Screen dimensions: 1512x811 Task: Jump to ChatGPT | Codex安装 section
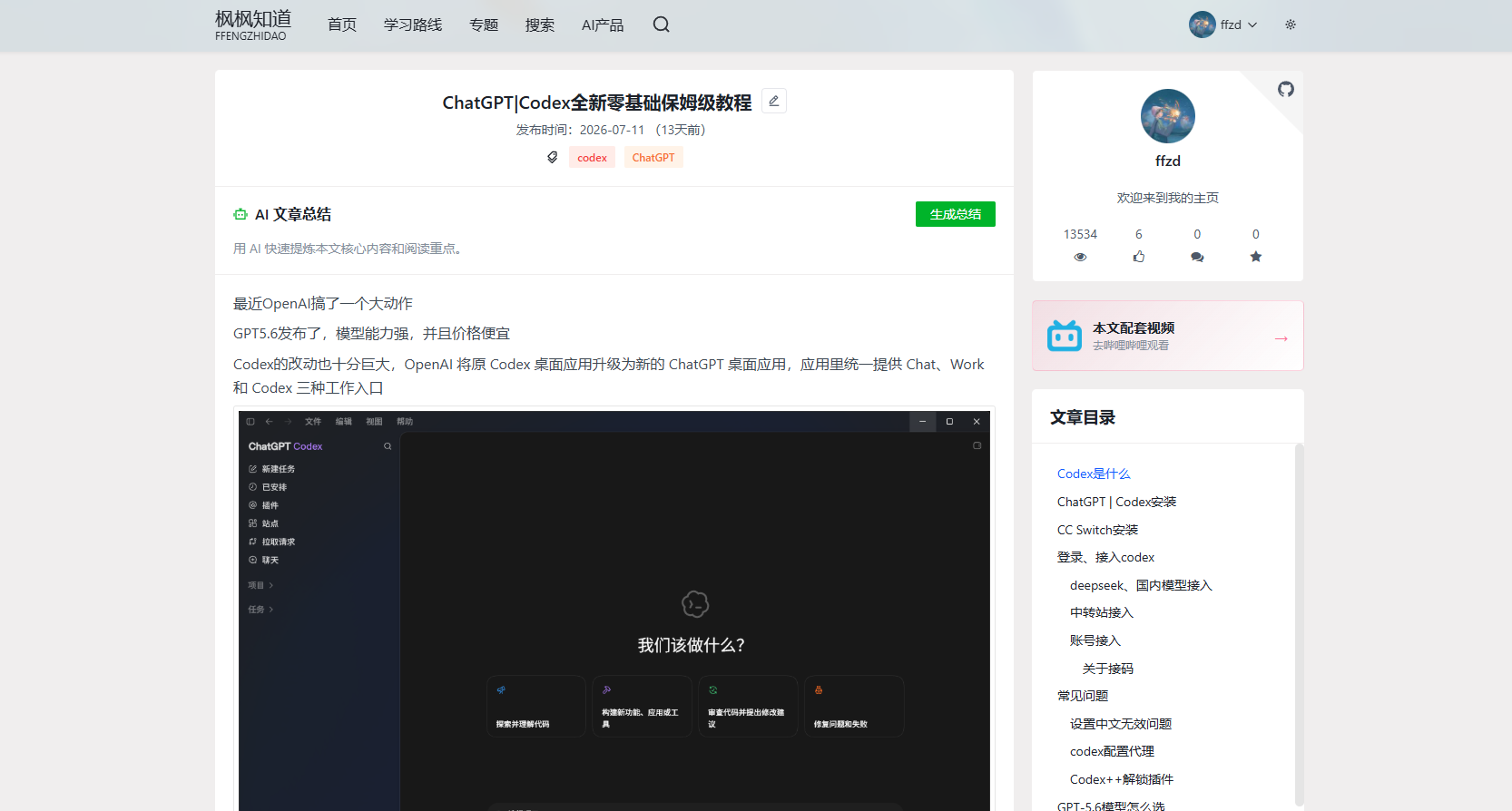[x=1116, y=502]
